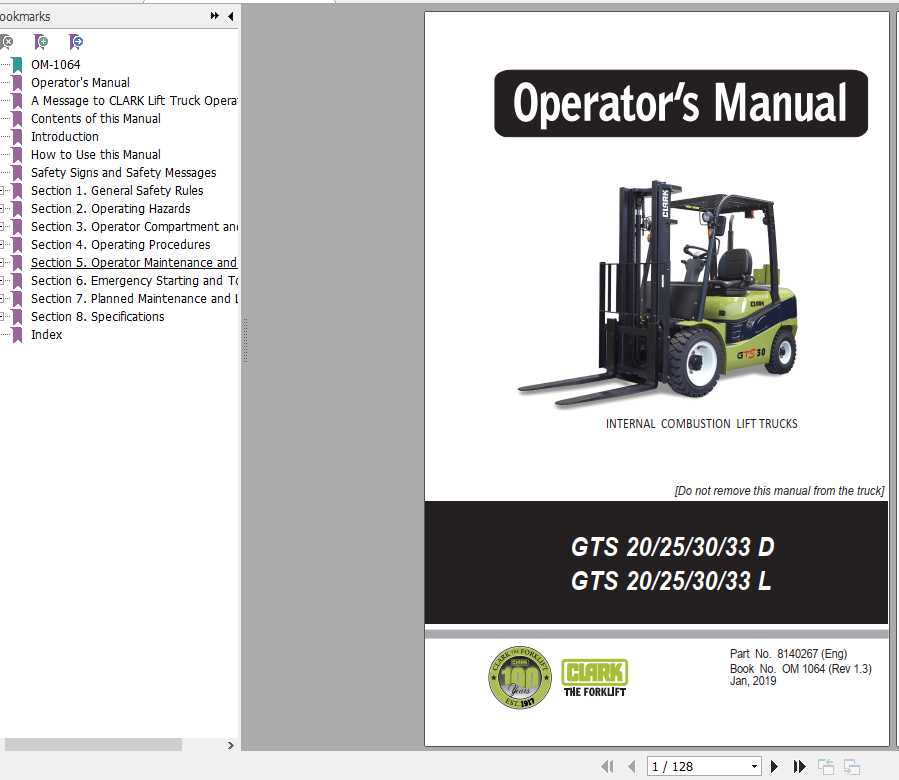Expand Section 6. Emergency Starting bookmark
The image size is (899, 780).
[2, 280]
